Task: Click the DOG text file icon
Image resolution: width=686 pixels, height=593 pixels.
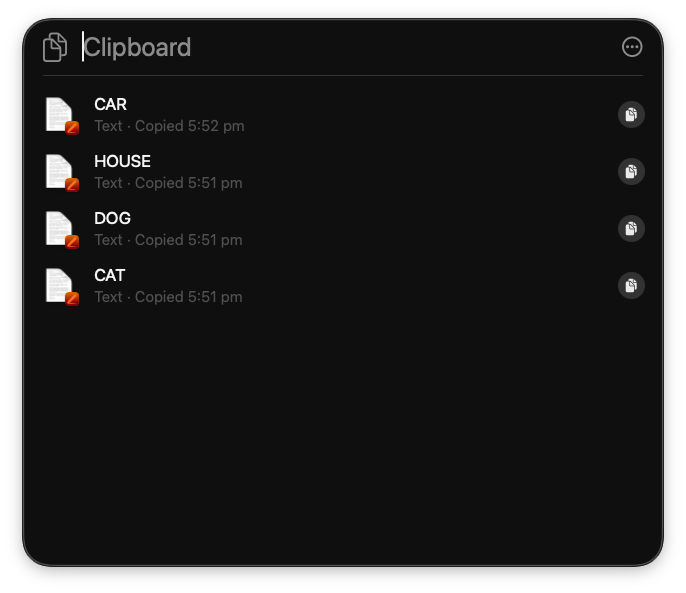Action: [x=60, y=229]
